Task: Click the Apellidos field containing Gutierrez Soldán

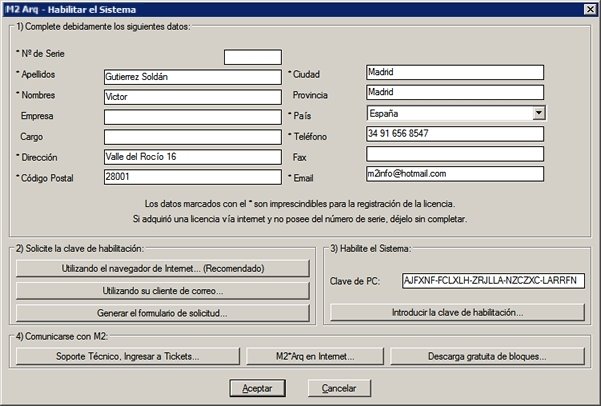Action: coord(192,76)
